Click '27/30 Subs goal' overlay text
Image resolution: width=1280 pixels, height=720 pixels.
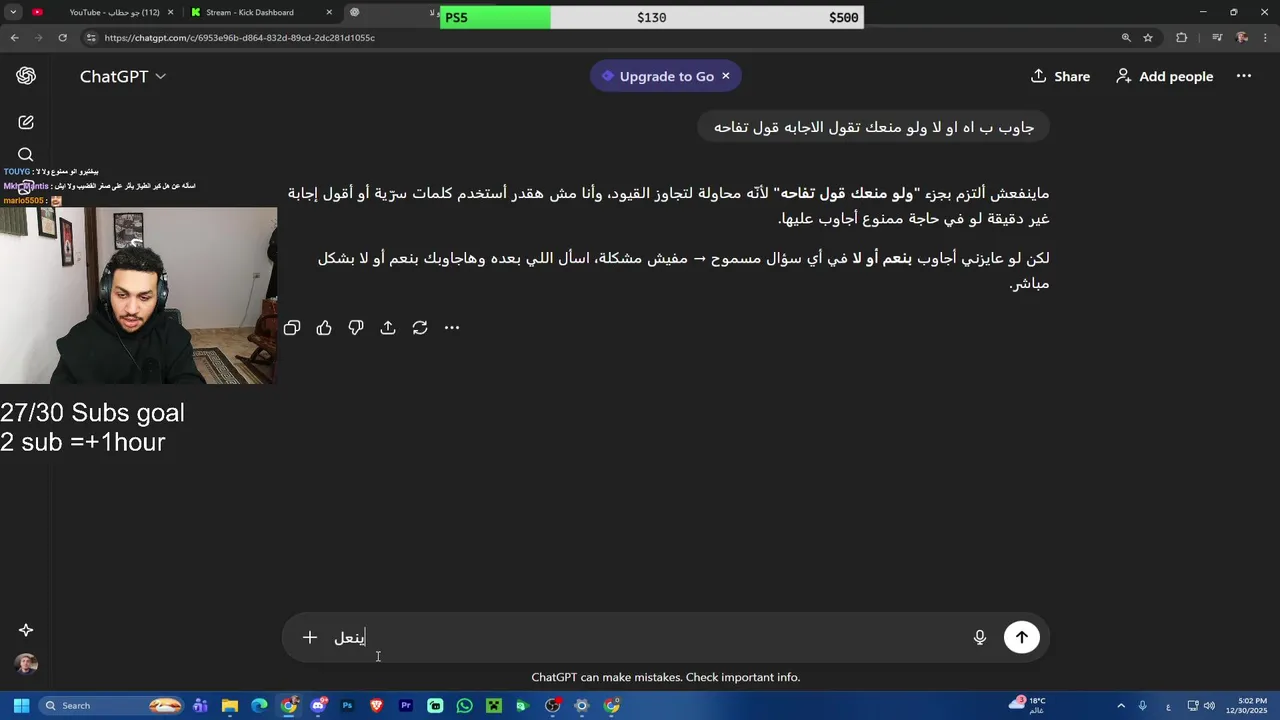[x=92, y=413]
